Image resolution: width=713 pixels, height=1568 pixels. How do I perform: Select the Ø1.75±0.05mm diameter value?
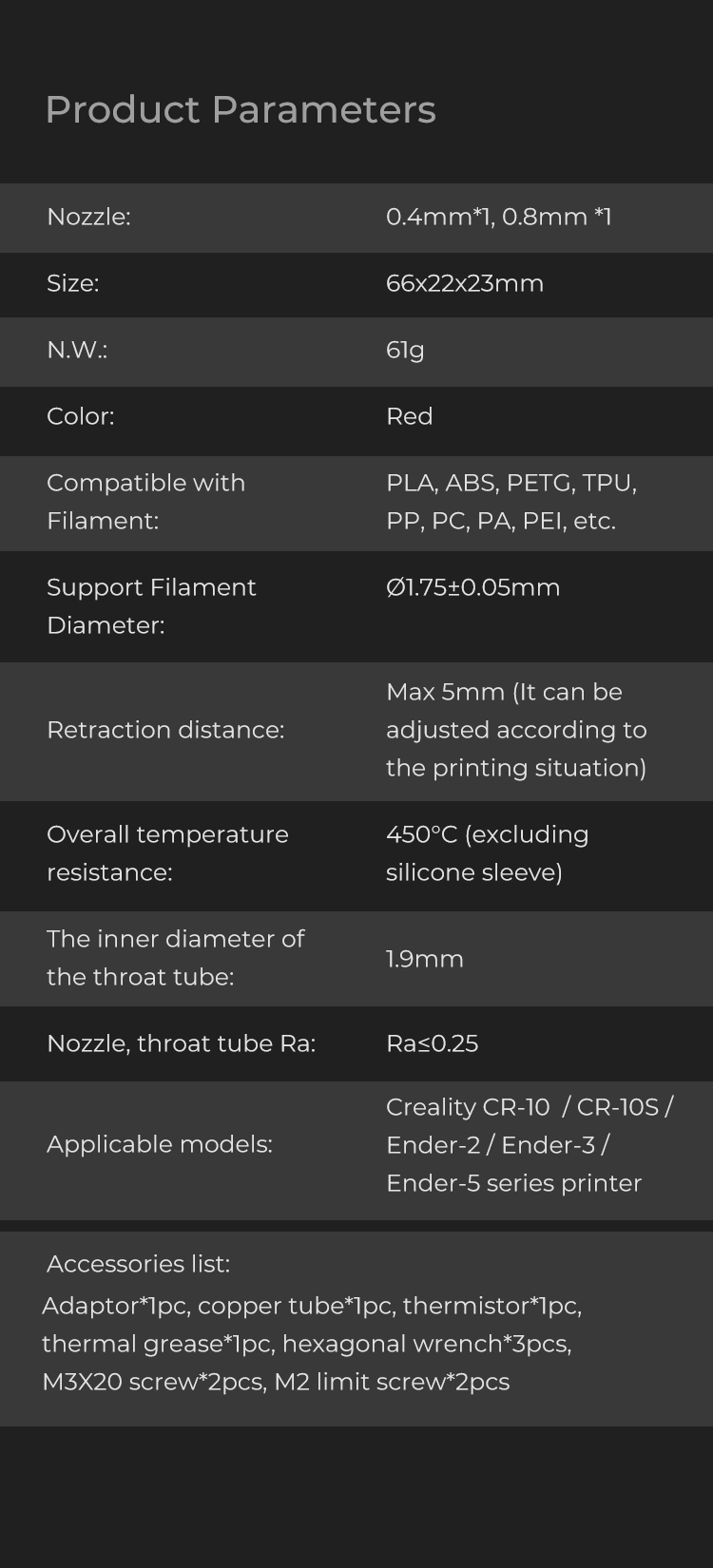(x=472, y=587)
